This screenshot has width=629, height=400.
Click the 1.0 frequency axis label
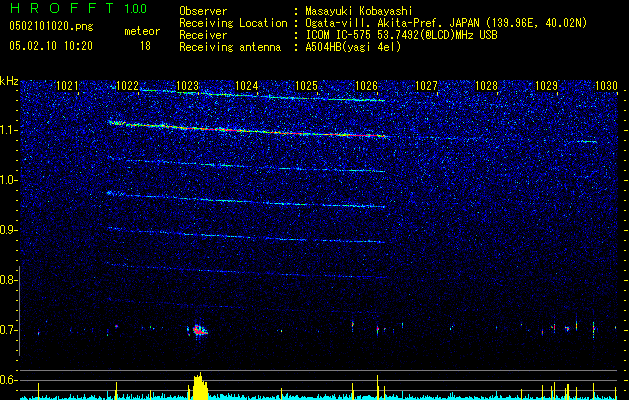(x=7, y=180)
